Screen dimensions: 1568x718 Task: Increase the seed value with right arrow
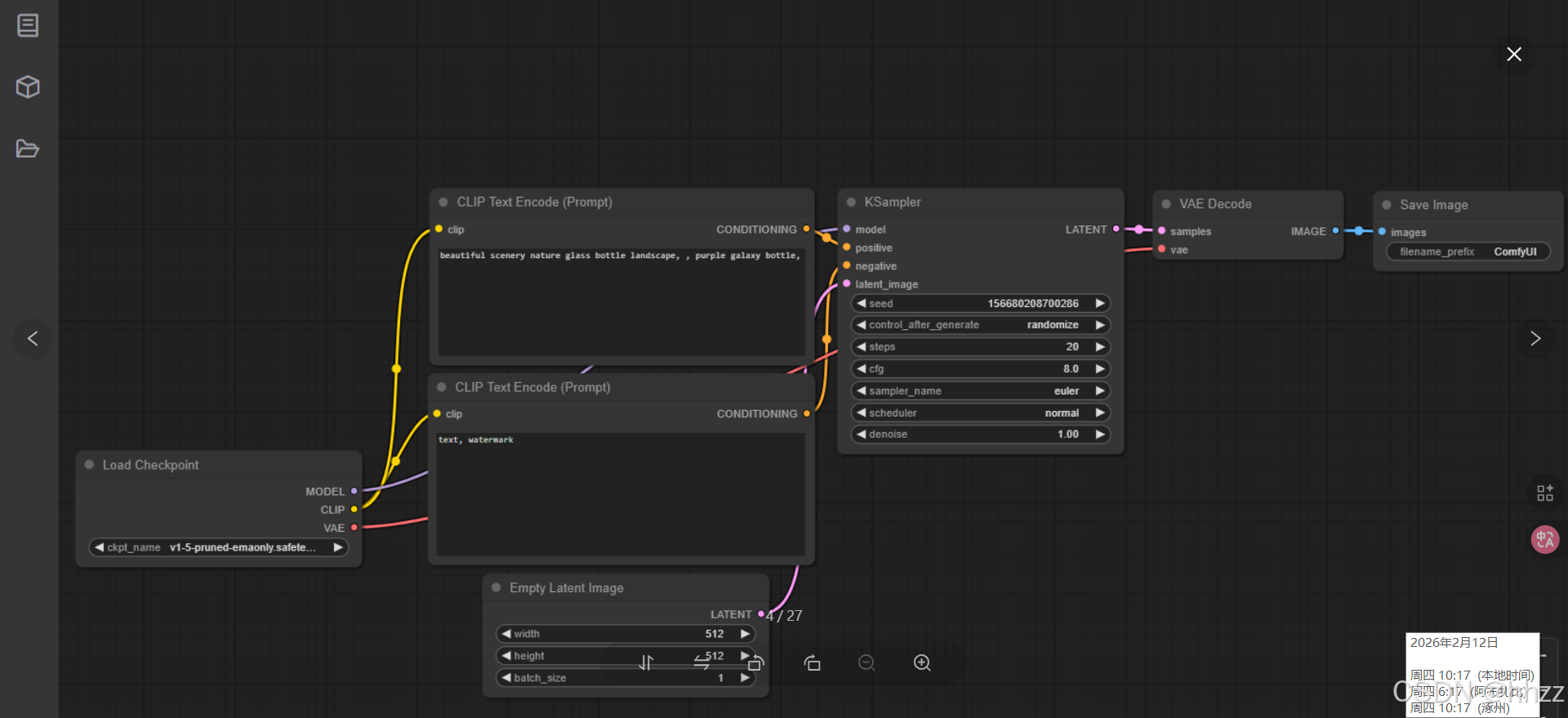(1100, 303)
